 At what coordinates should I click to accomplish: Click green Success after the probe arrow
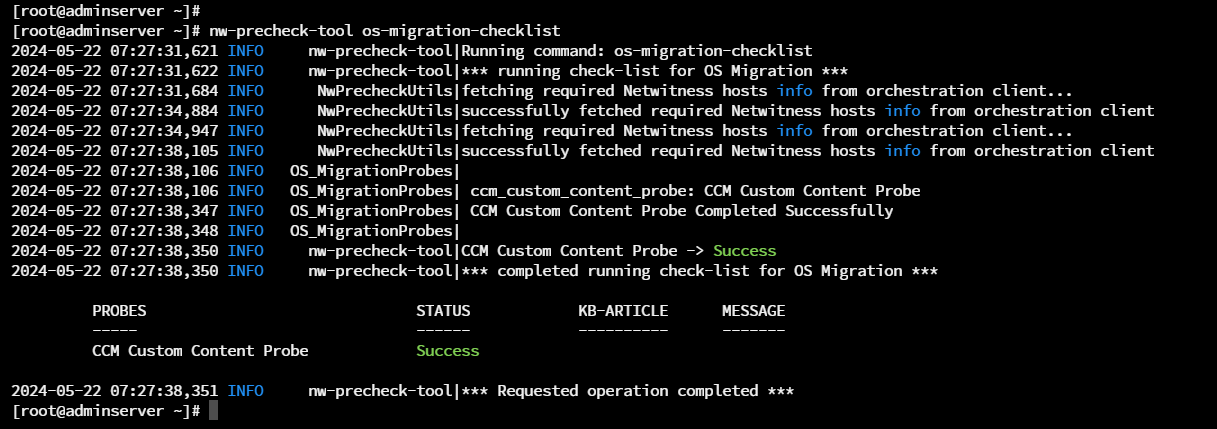point(744,251)
